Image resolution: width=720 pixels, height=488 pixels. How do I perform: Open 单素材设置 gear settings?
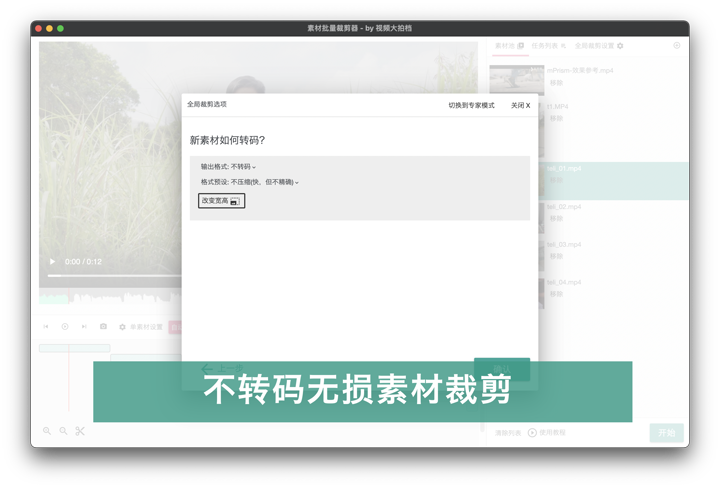[x=141, y=327]
